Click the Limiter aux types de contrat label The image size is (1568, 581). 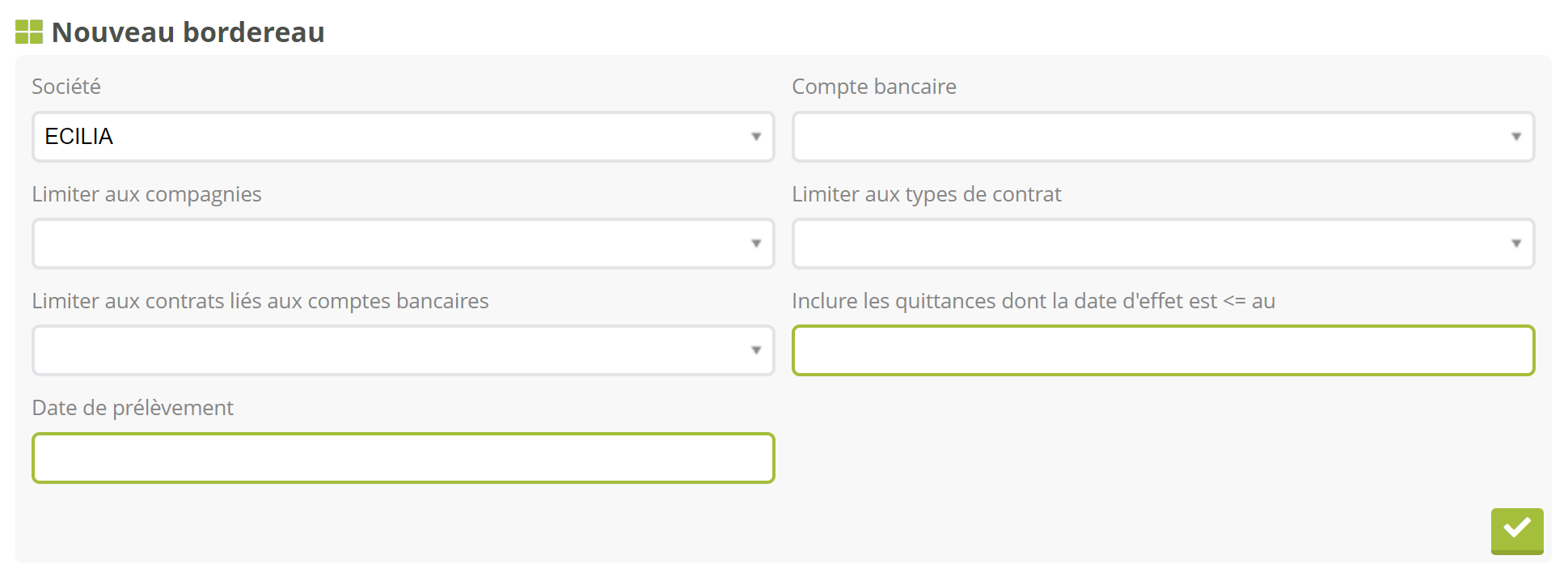tap(927, 194)
